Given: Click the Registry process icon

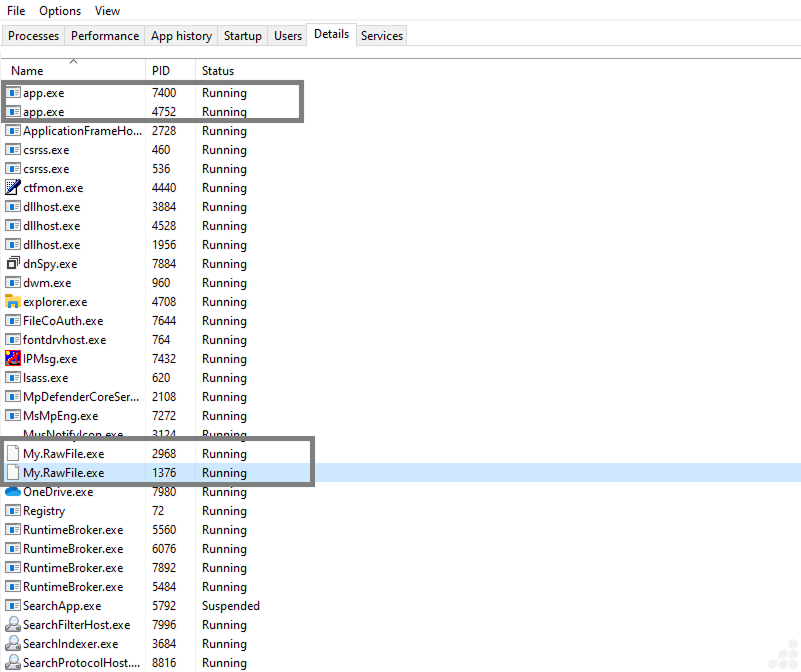Looking at the screenshot, I should [x=13, y=511].
